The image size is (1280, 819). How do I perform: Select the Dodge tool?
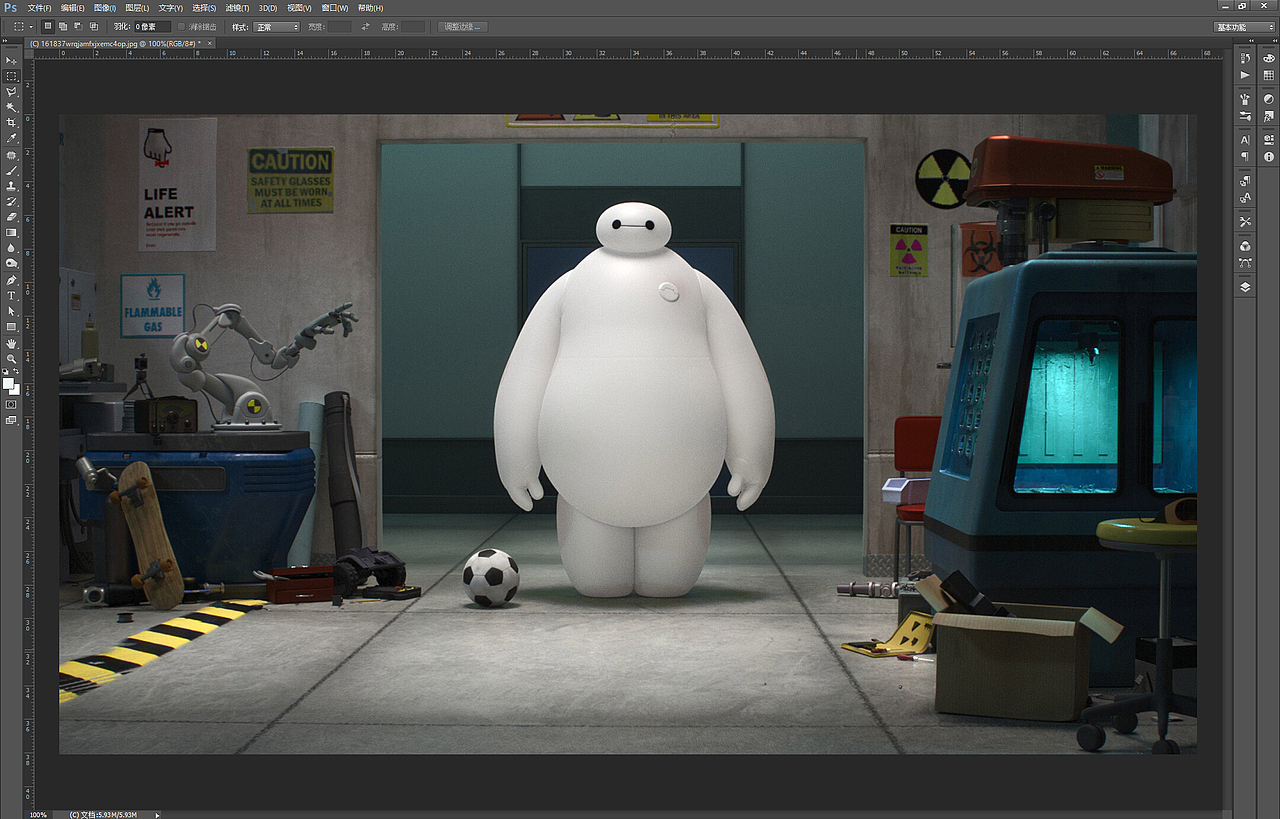point(12,263)
